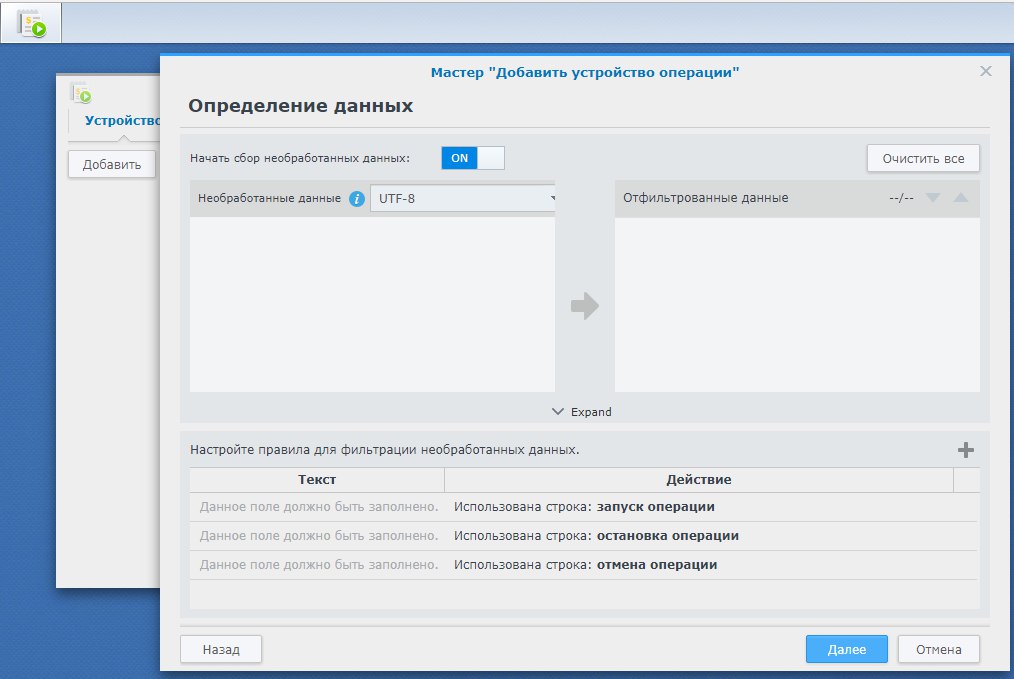Image resolution: width=1014 pixels, height=679 pixels.
Task: Close the wizard with the X icon
Action: click(986, 71)
